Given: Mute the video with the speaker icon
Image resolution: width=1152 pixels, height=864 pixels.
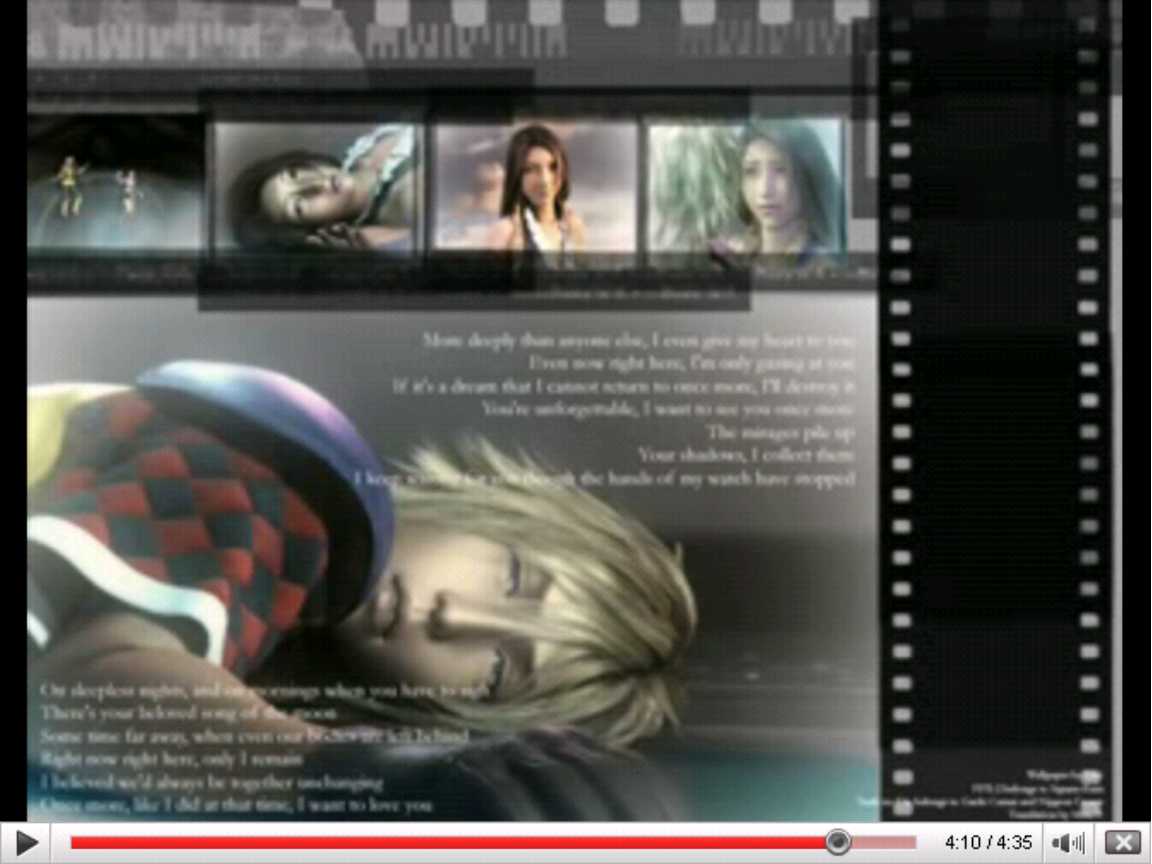Looking at the screenshot, I should tap(1068, 843).
